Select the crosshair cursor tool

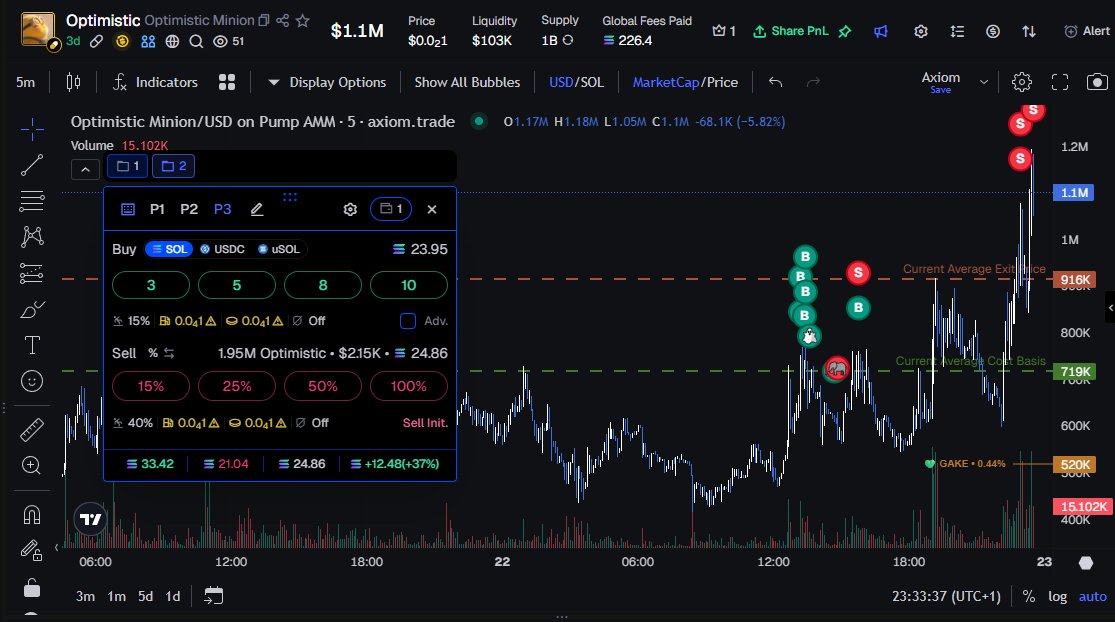32,129
